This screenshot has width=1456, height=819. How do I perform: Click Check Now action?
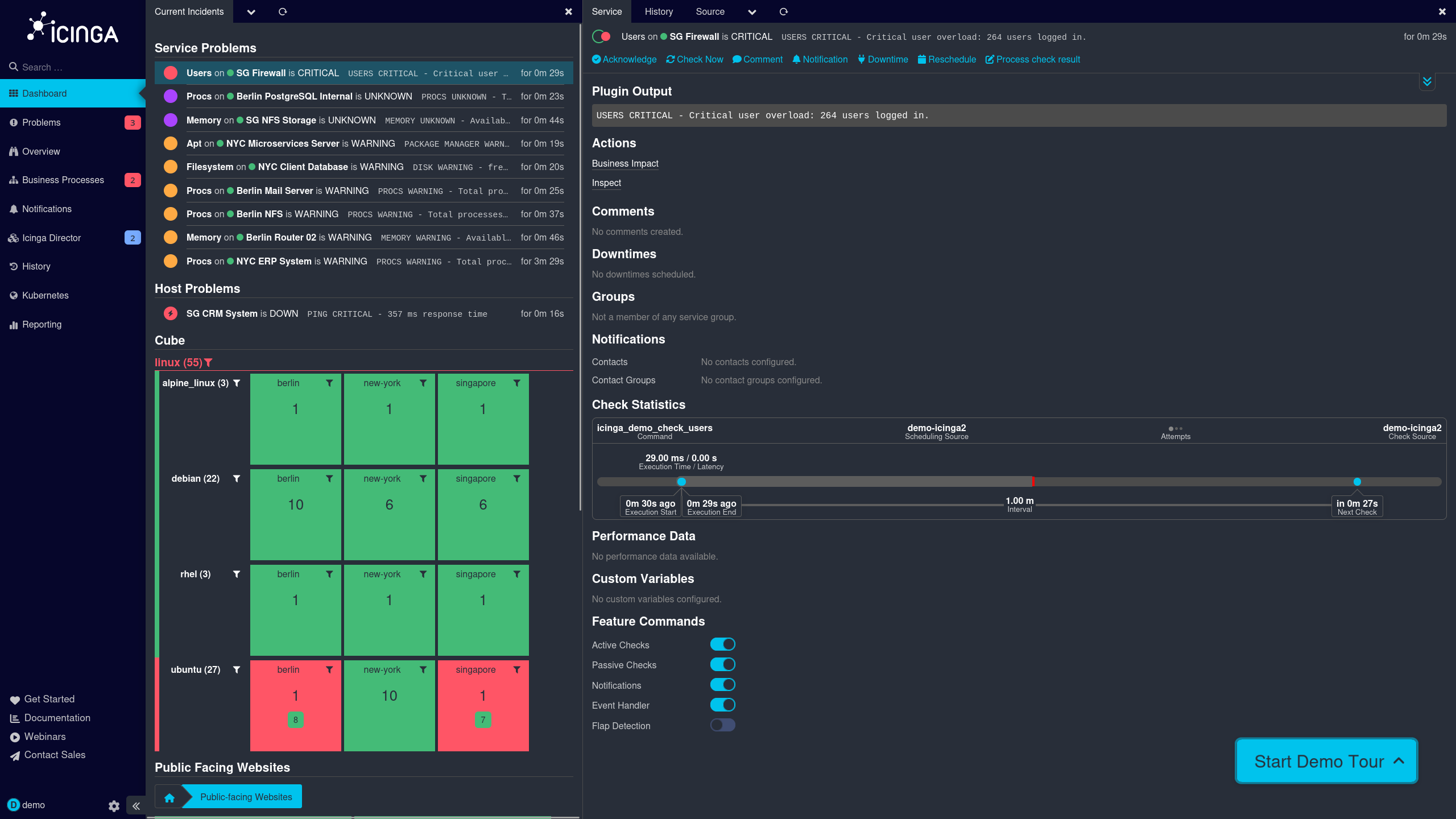pos(694,59)
